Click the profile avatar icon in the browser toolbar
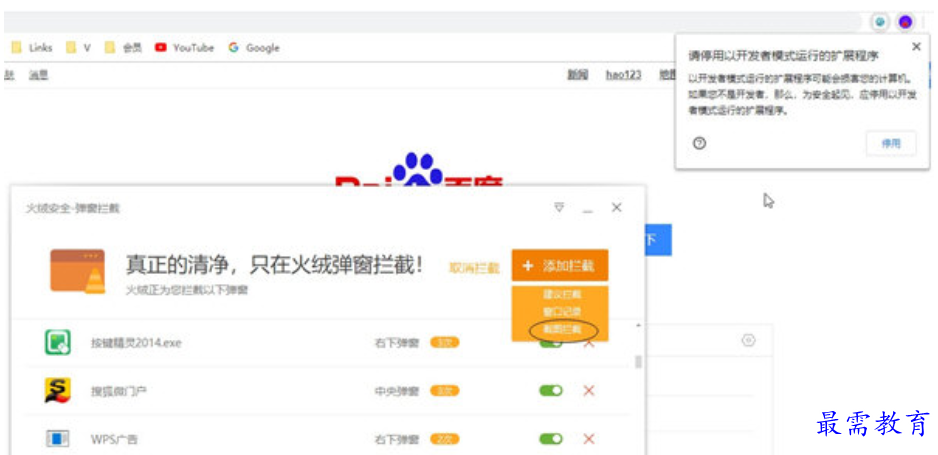This screenshot has height=455, width=938. (905, 22)
